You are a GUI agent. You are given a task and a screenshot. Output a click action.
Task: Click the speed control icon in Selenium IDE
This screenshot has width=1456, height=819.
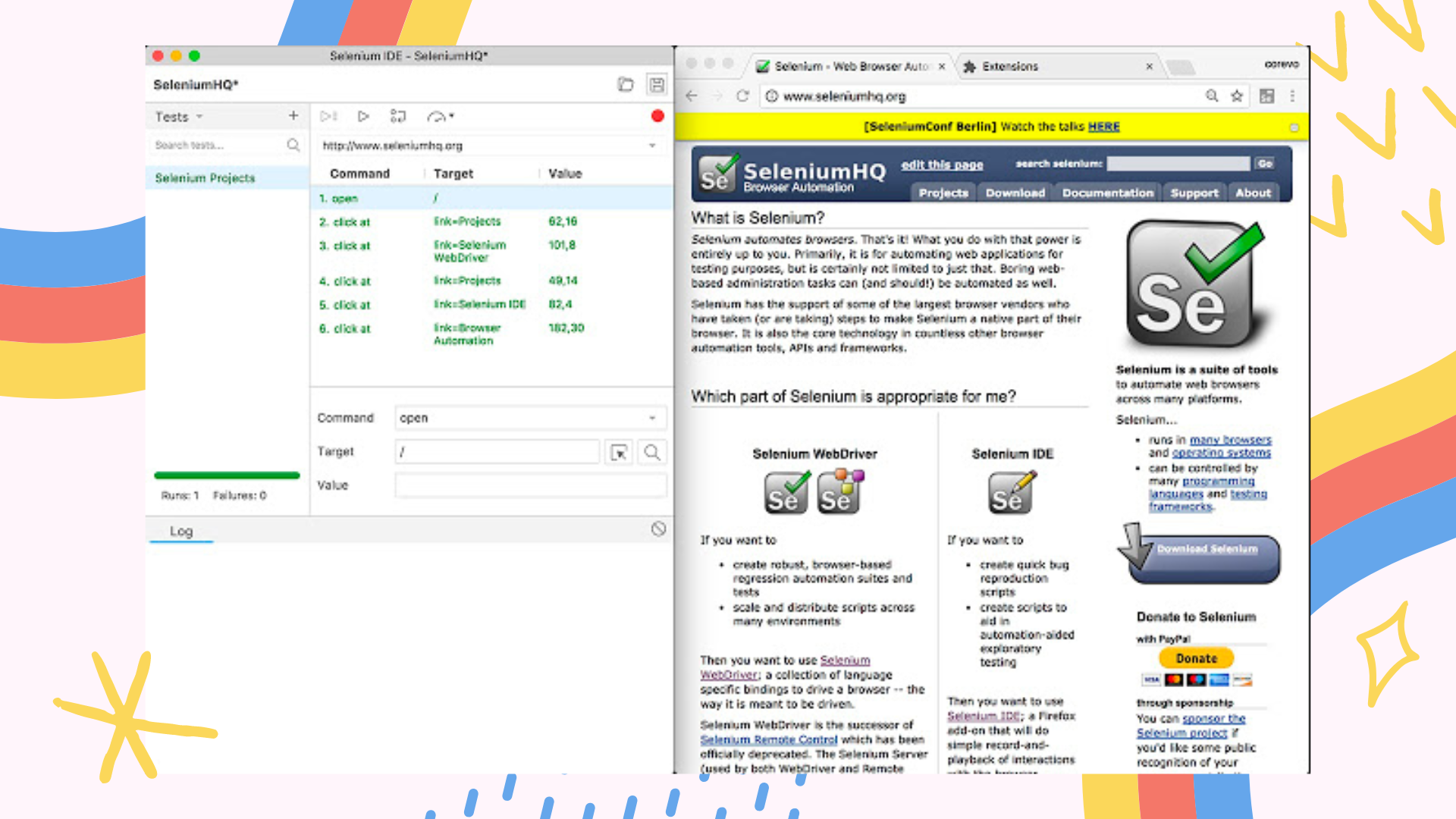coord(434,117)
